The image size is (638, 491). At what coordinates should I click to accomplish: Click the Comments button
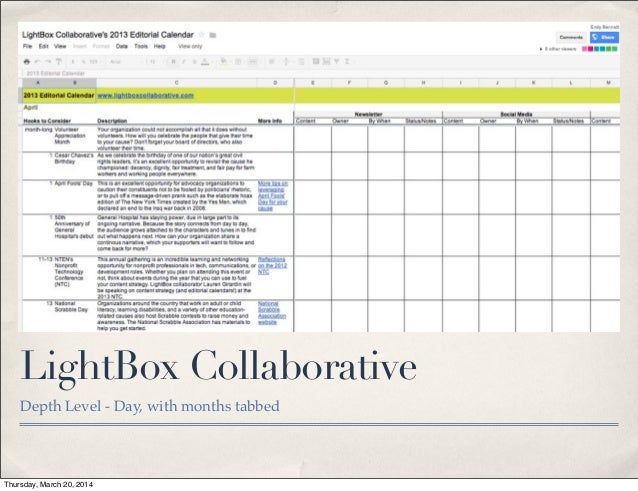[571, 37]
